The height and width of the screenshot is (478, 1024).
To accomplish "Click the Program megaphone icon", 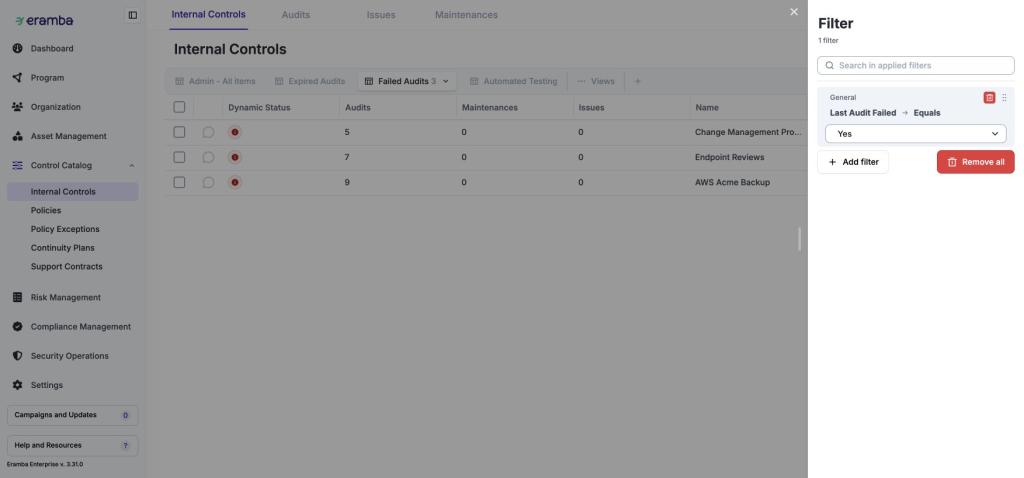I will pyautogui.click(x=18, y=78).
